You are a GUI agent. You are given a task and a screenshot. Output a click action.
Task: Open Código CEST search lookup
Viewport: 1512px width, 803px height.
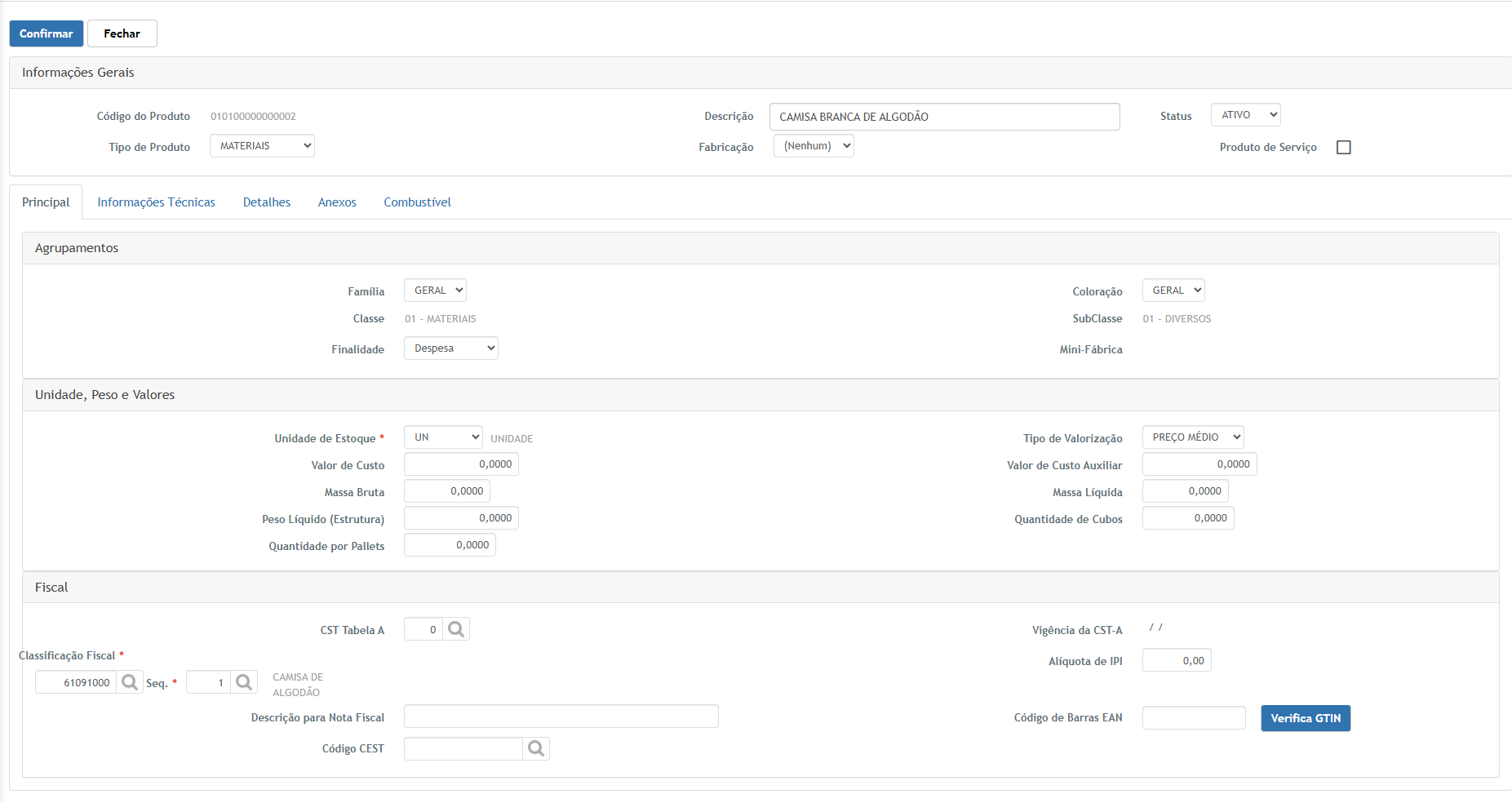coord(536,748)
